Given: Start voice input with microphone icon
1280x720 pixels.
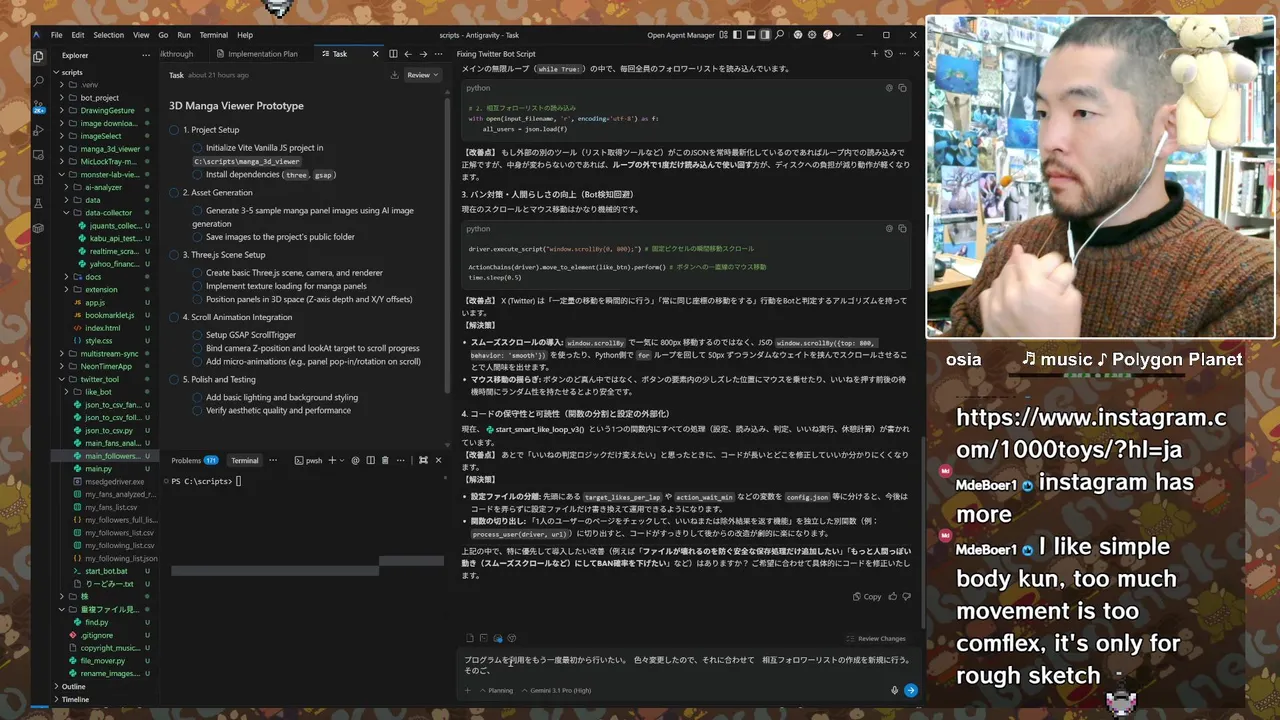Looking at the screenshot, I should [x=894, y=690].
